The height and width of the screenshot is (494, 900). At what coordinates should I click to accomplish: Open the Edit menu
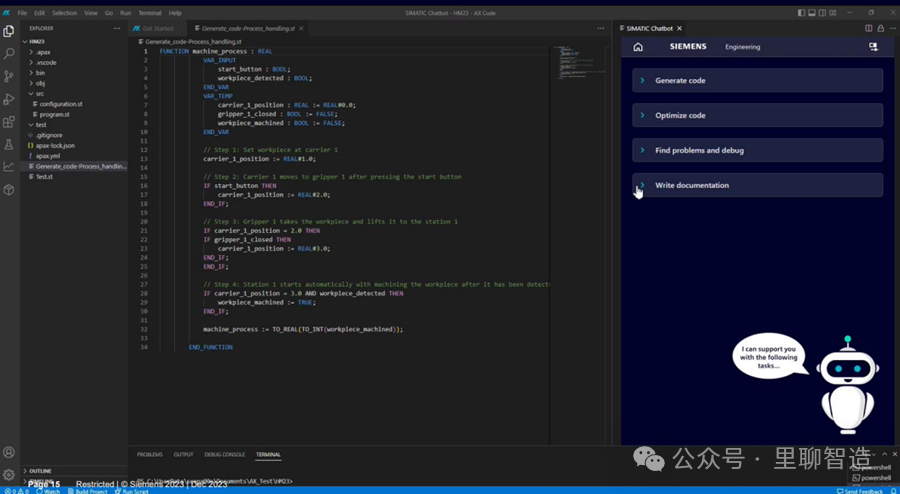tap(39, 13)
